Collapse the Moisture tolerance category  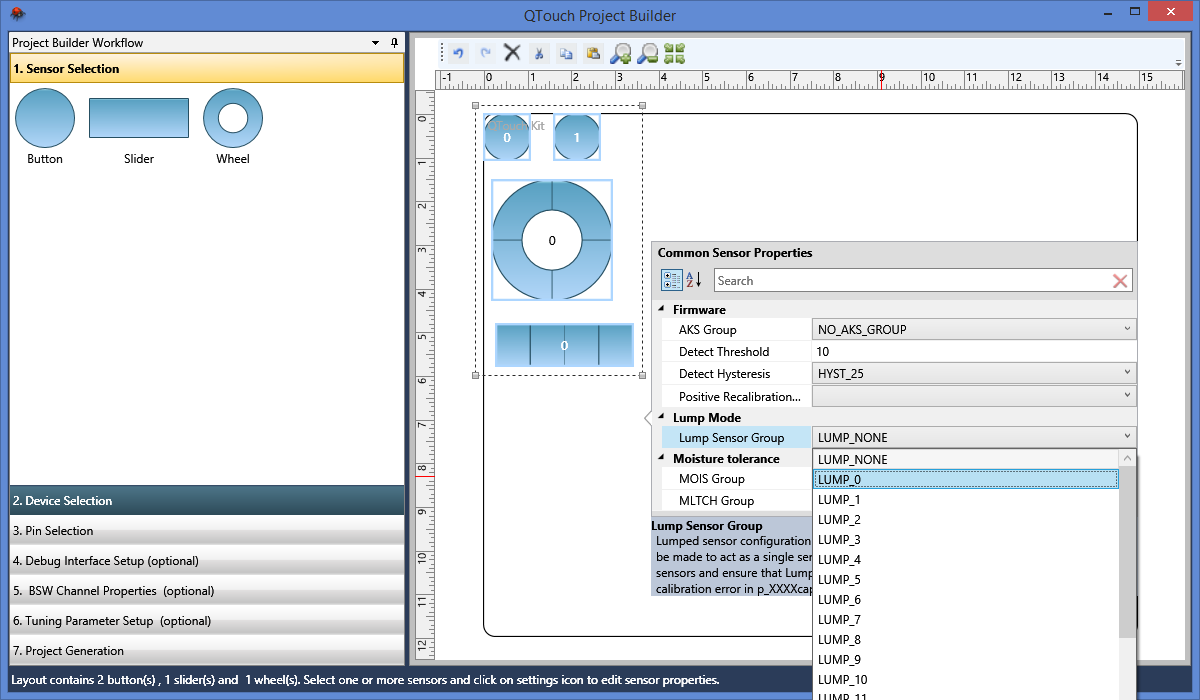(x=661, y=458)
